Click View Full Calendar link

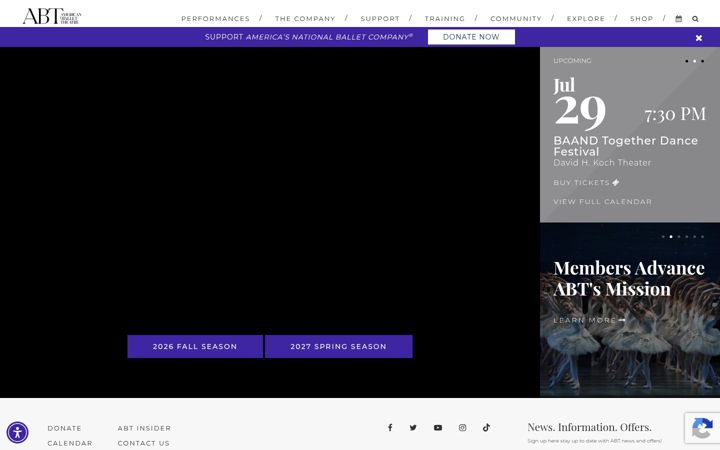[602, 202]
